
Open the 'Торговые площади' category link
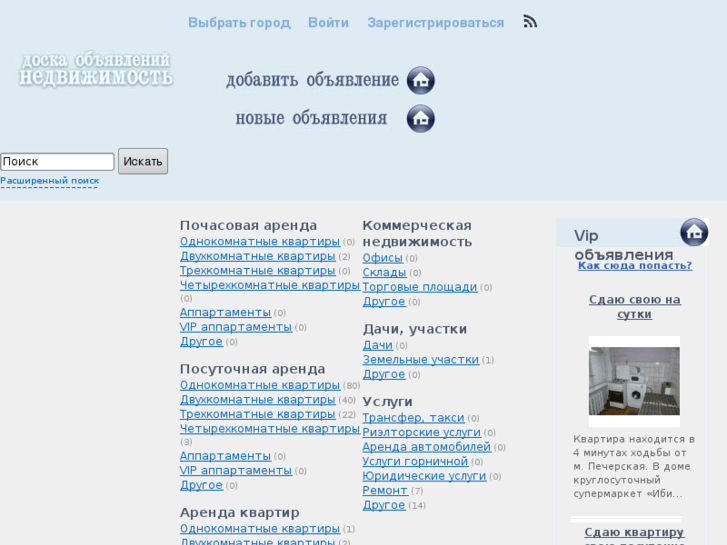(x=420, y=287)
